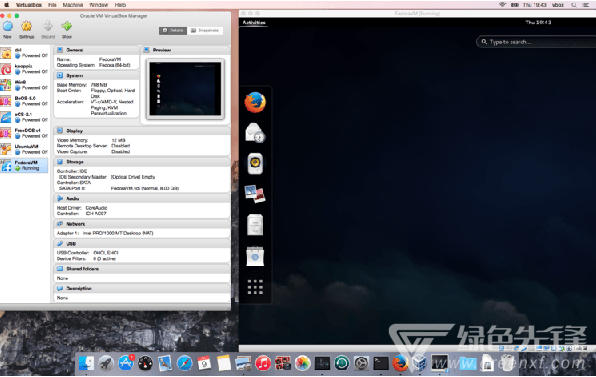Switch to the Snapshots view

click(x=205, y=30)
